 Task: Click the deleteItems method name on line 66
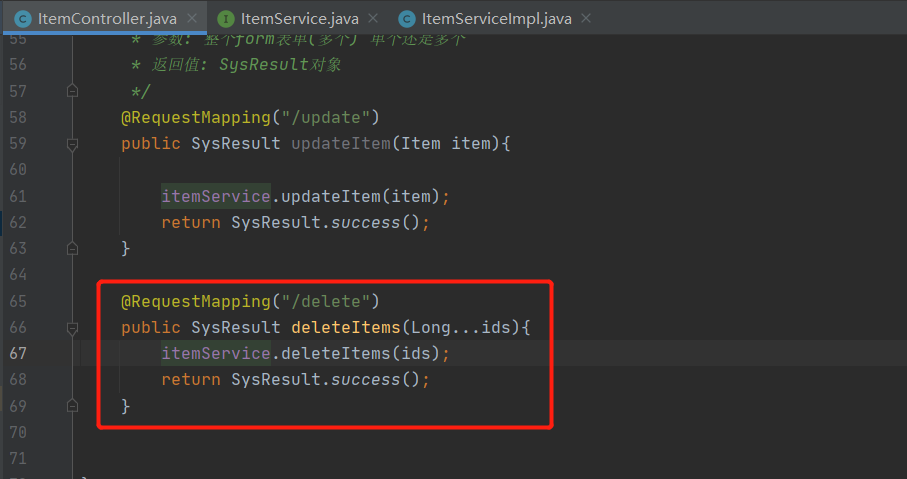tap(346, 327)
